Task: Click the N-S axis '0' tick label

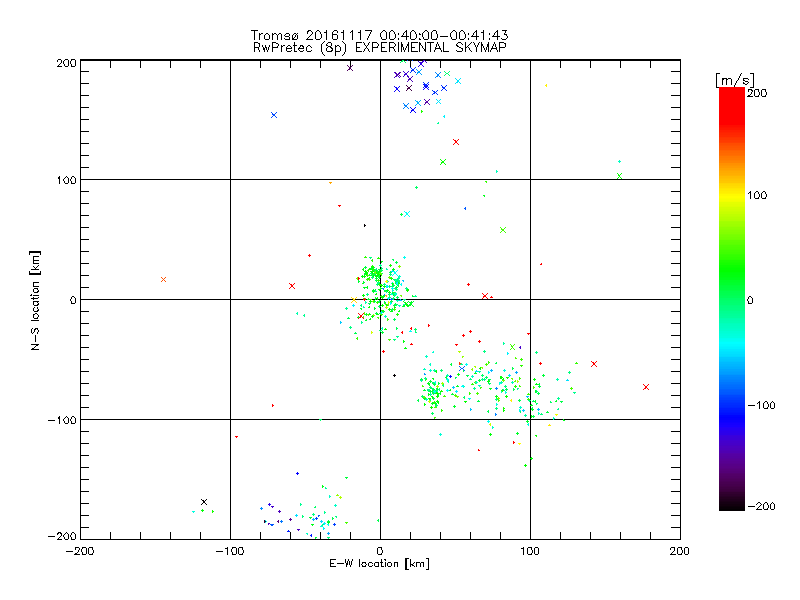Action: click(73, 300)
